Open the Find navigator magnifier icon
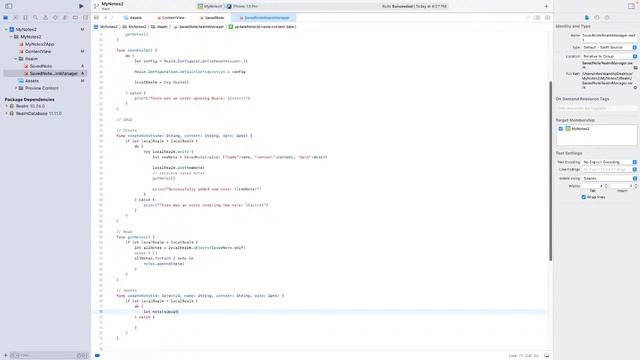Screen dimensions: 640x360 click(x=36, y=18)
